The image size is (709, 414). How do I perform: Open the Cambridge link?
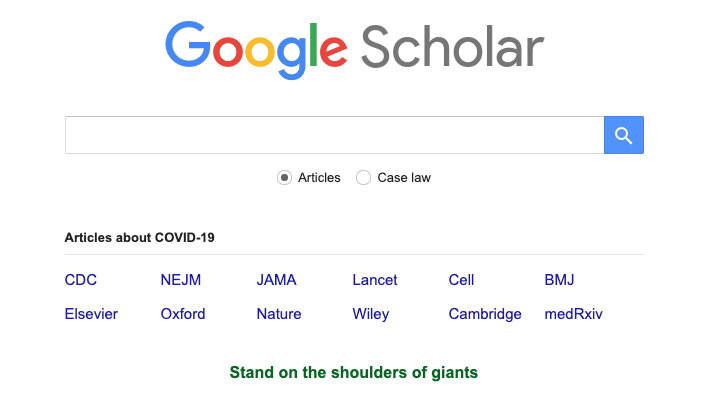pos(485,314)
